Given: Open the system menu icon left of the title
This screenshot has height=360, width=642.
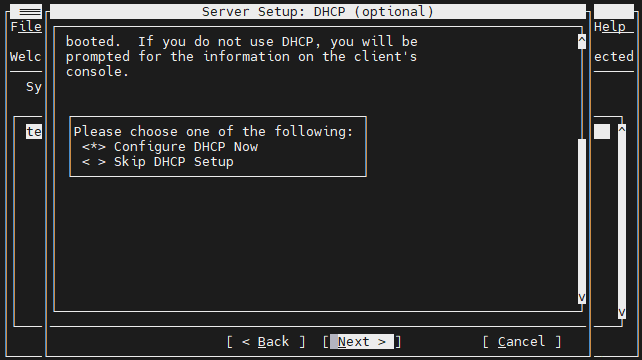Looking at the screenshot, I should tap(26, 11).
